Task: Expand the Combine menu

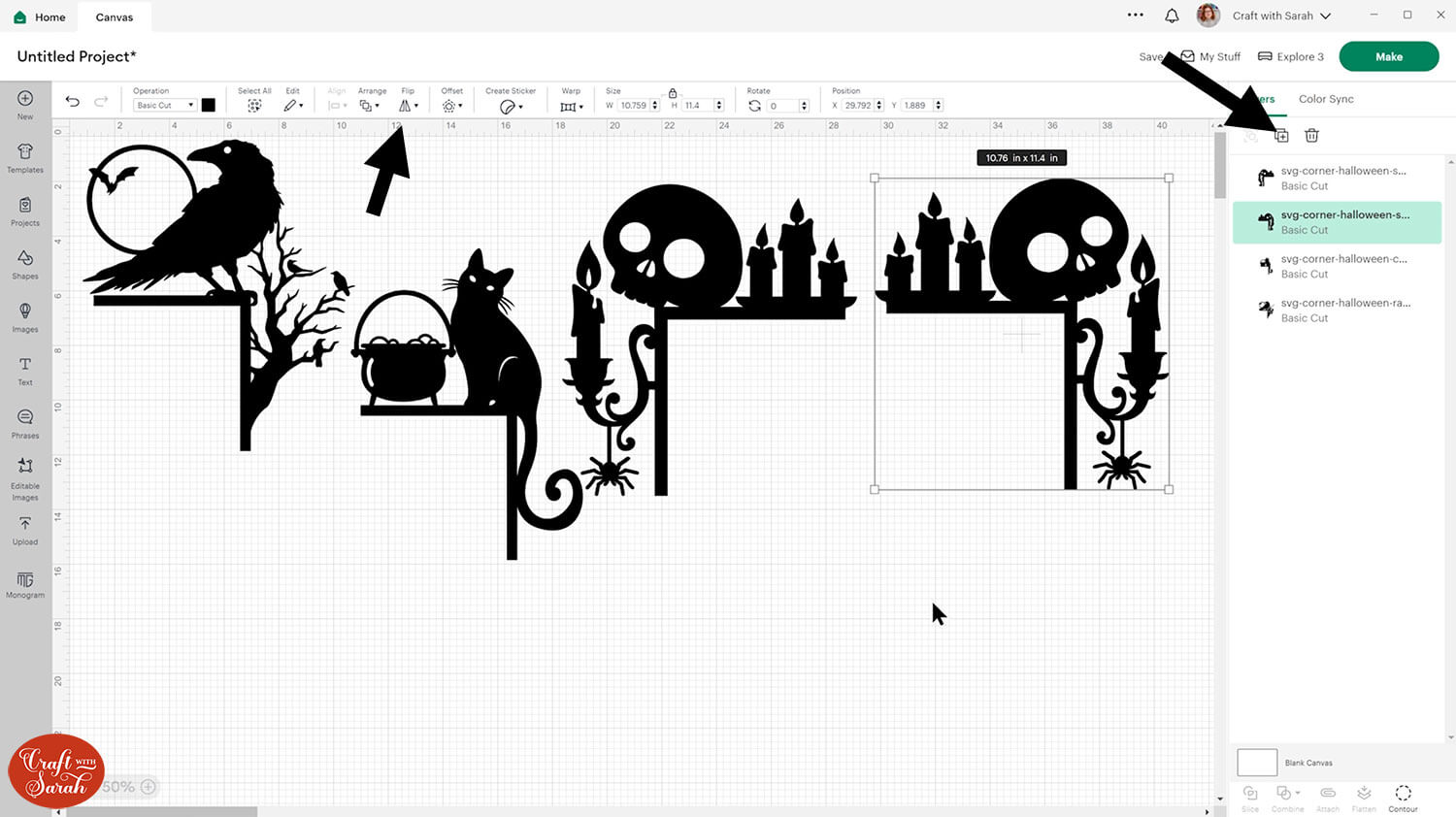Action: coord(1288,798)
